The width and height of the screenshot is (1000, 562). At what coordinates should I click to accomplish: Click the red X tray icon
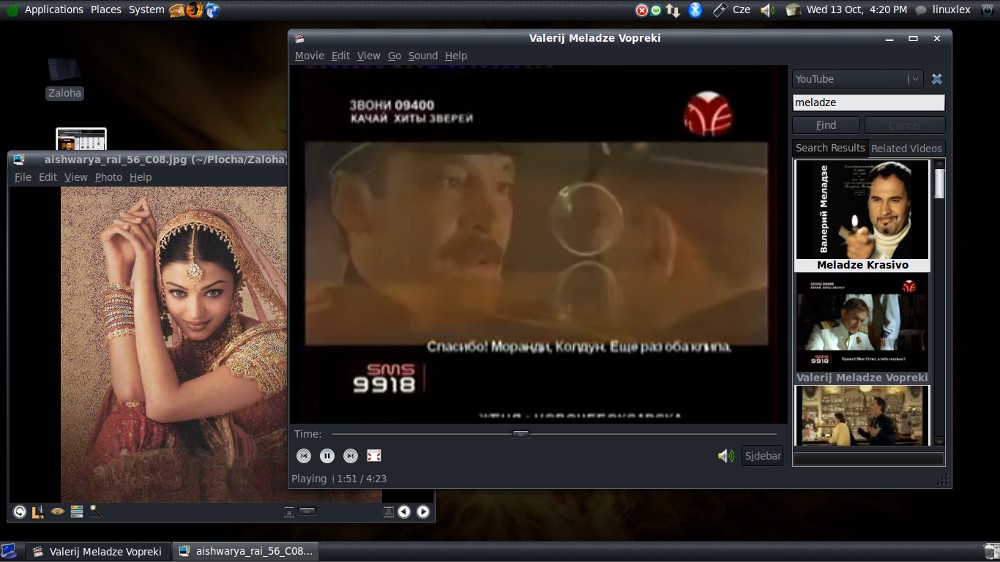[x=642, y=10]
